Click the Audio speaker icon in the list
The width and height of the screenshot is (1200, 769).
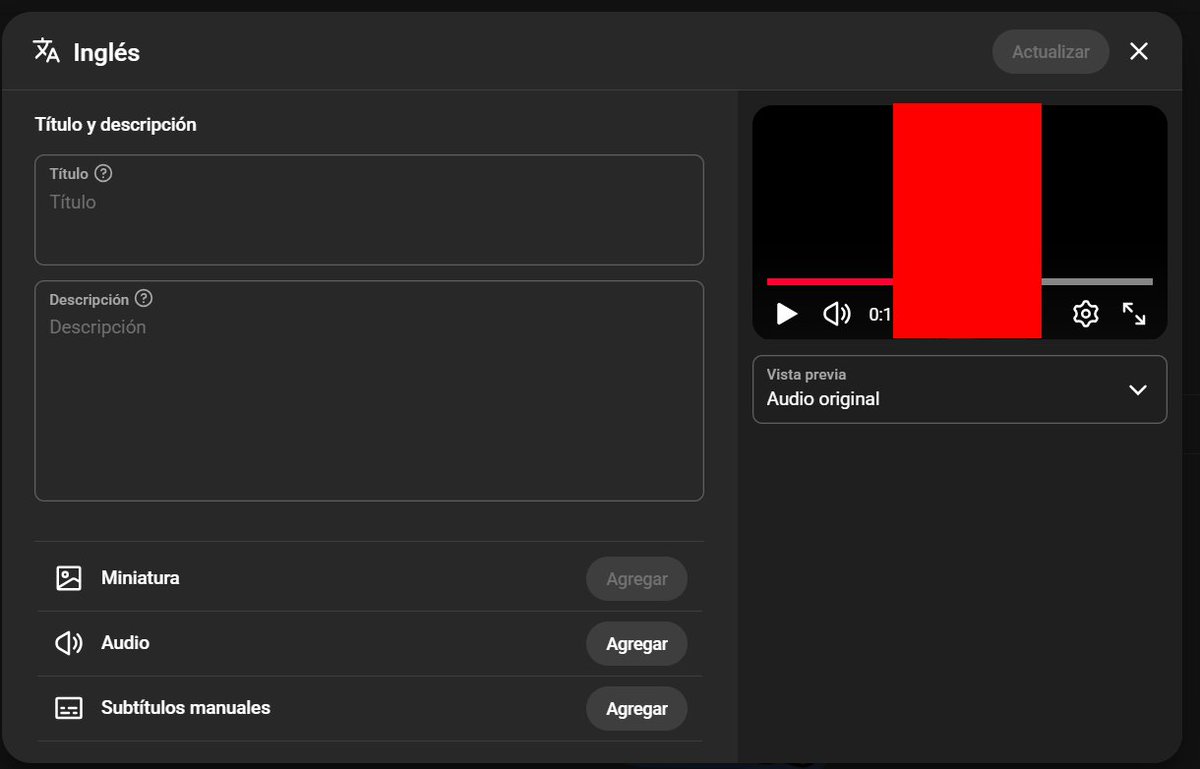point(68,643)
